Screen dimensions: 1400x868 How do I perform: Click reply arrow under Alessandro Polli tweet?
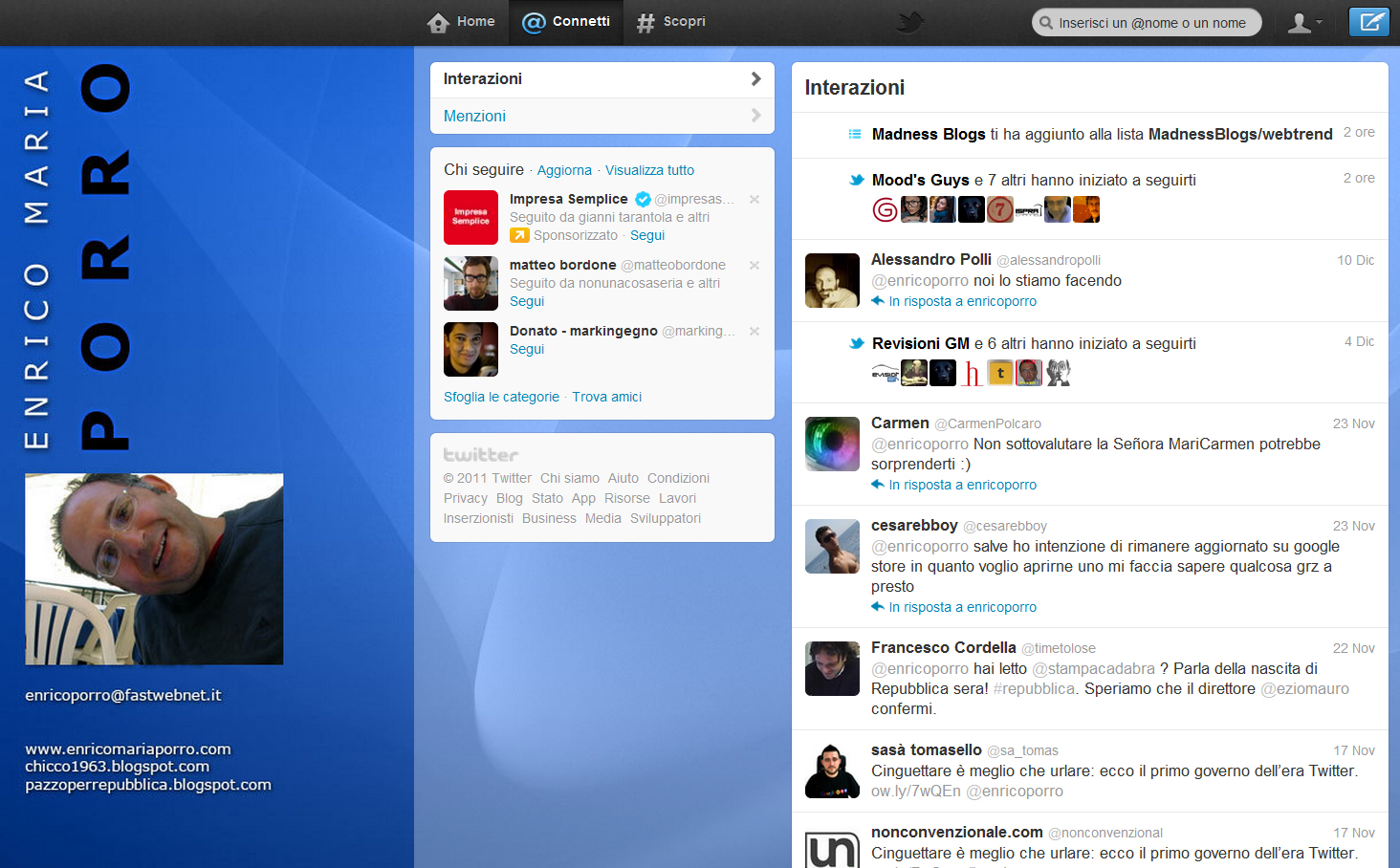[x=878, y=301]
